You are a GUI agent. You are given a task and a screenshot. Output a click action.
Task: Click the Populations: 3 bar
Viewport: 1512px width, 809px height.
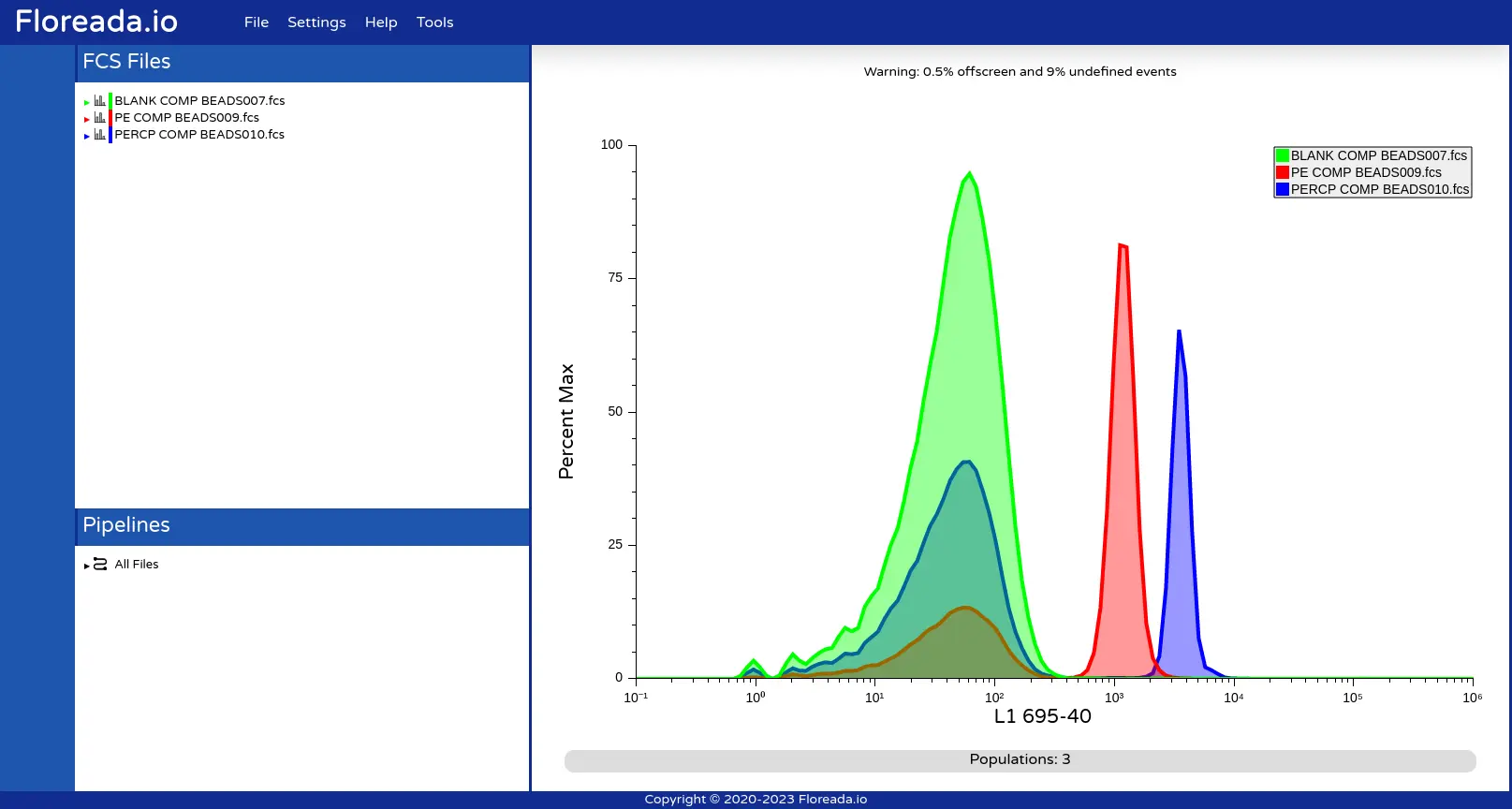[1020, 760]
